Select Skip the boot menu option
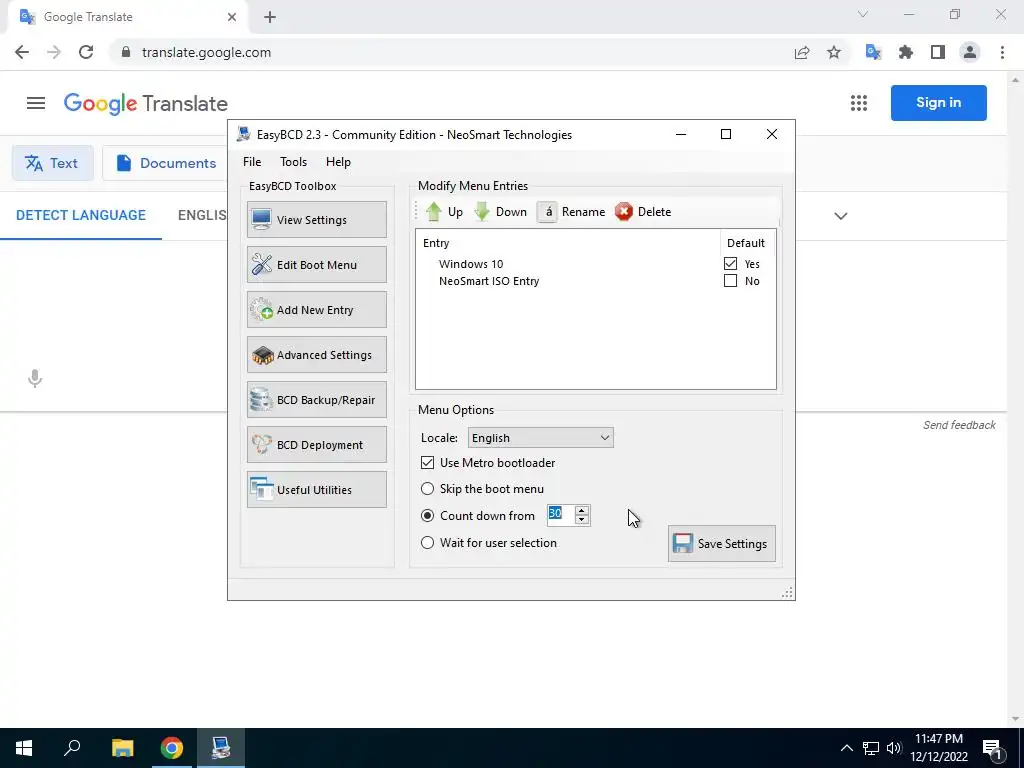The width and height of the screenshot is (1024, 768). (x=427, y=488)
